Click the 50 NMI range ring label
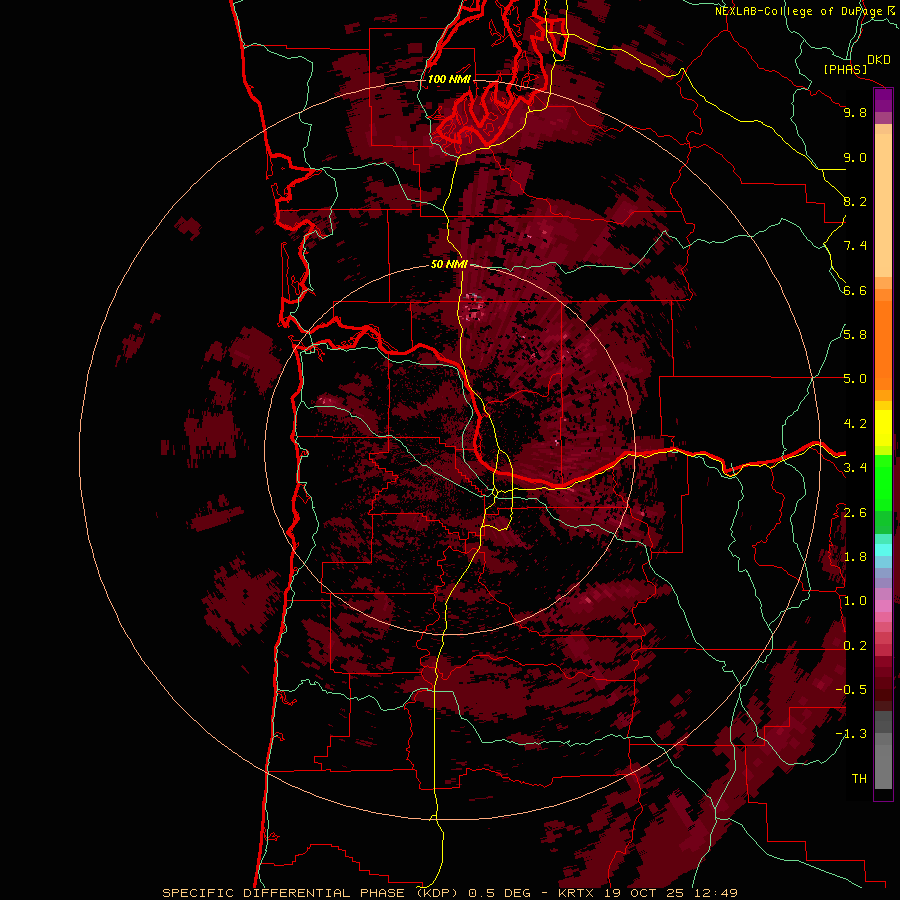 tap(449, 264)
